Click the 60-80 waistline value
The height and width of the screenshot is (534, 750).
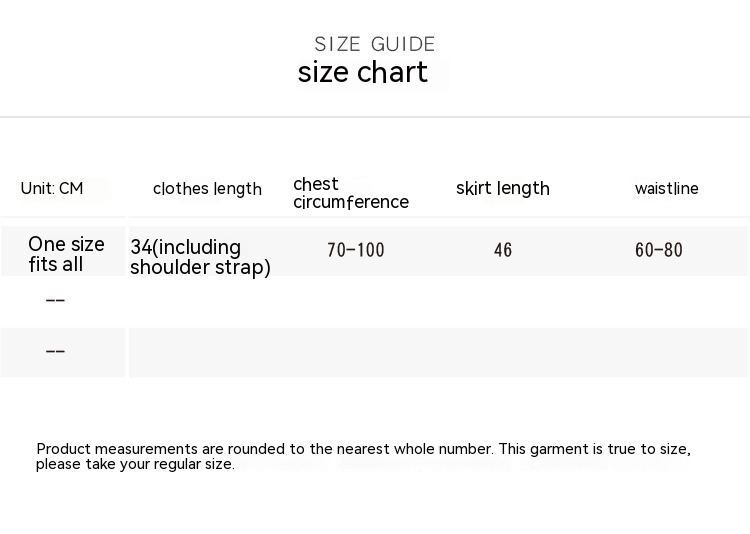click(x=659, y=250)
